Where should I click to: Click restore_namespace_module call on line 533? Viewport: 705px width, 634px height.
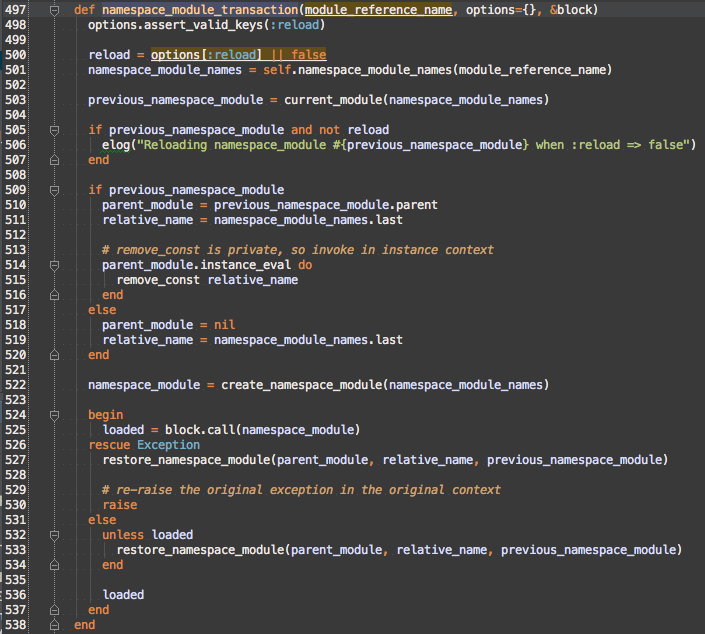point(200,550)
